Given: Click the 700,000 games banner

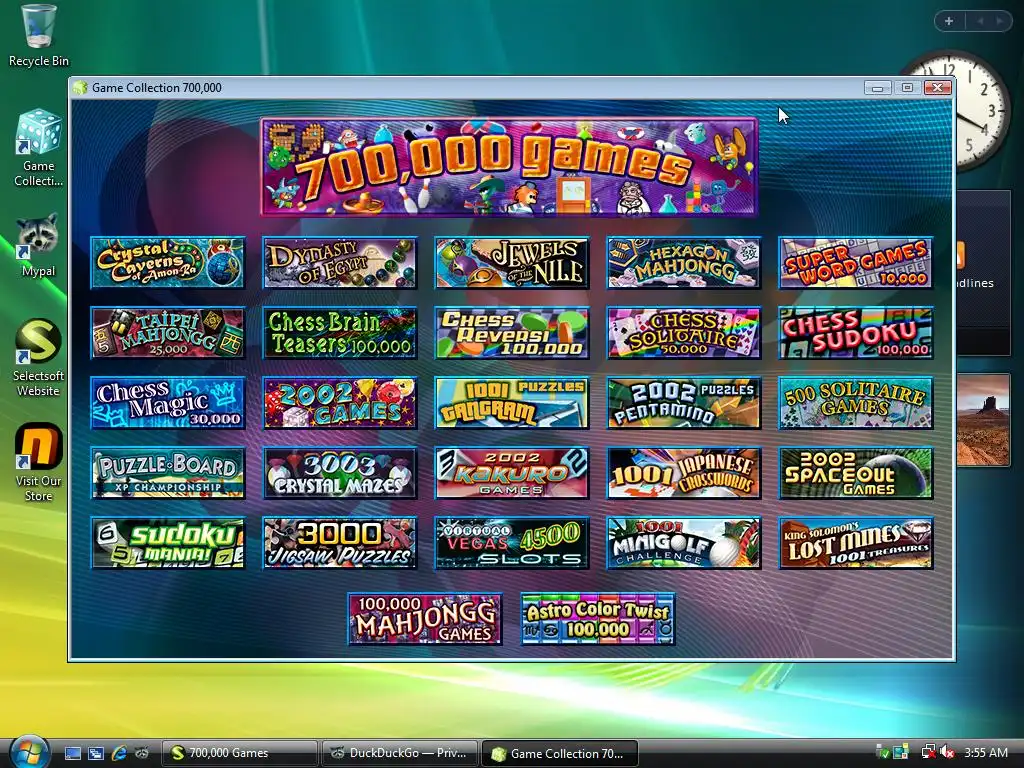Looking at the screenshot, I should pos(509,167).
